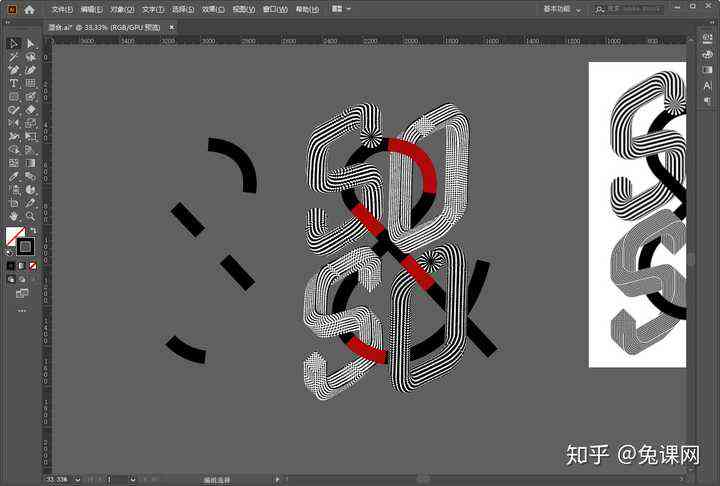Open Character panel icon in right dock

coord(707,86)
